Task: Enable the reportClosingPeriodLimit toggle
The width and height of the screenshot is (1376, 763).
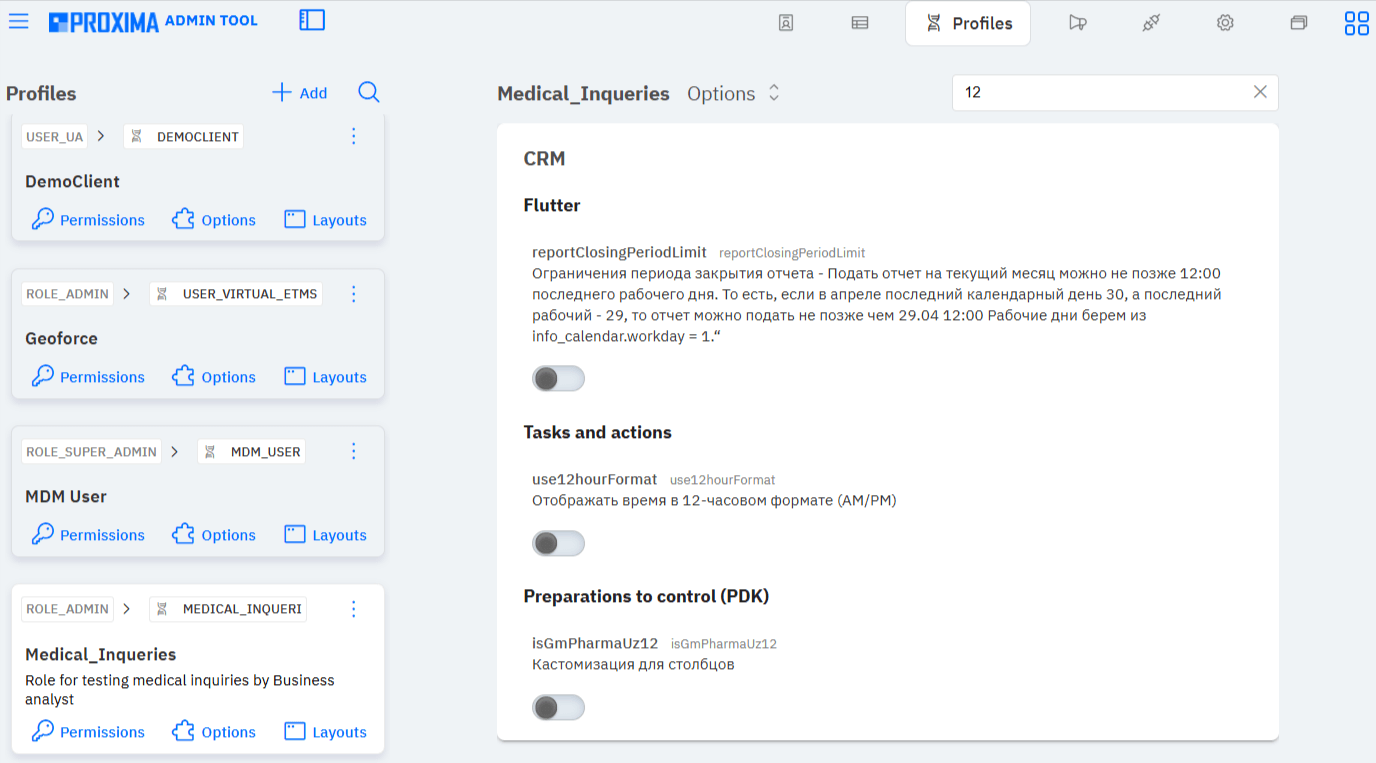Action: tap(558, 378)
